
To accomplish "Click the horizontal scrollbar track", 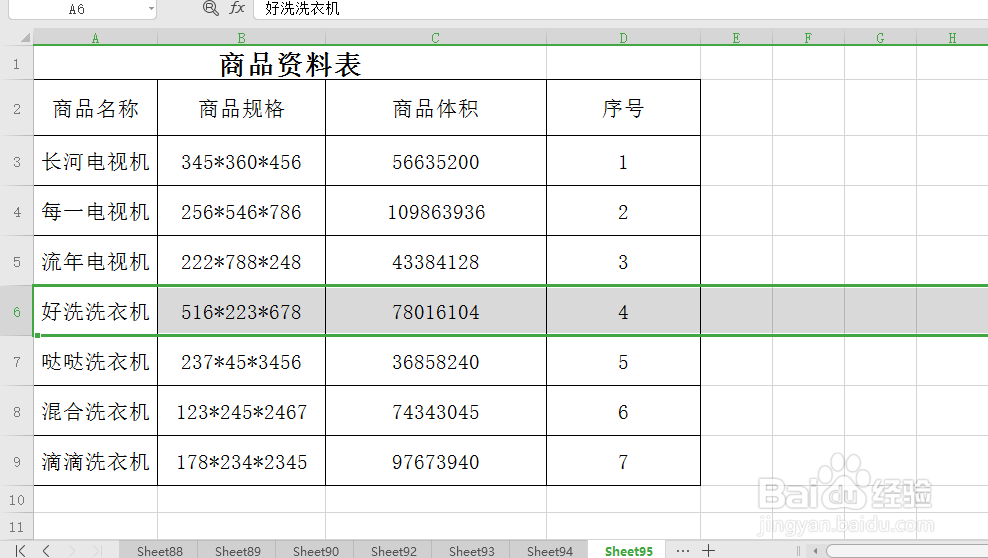I will tap(907, 552).
